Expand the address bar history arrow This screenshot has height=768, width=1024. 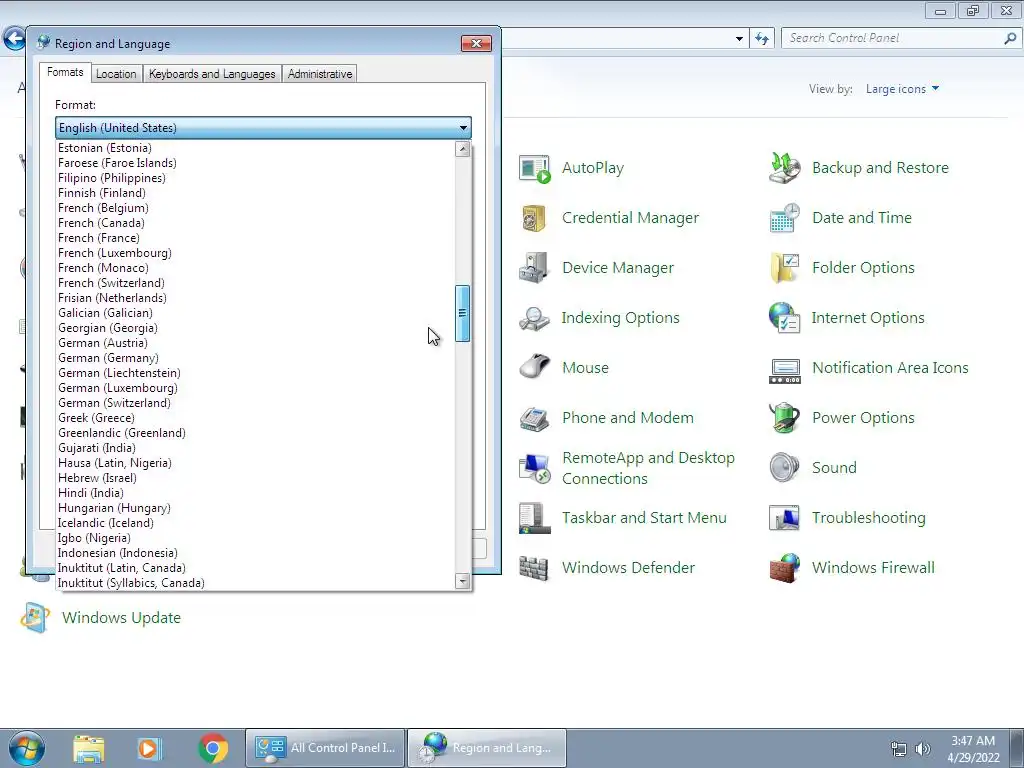click(739, 39)
